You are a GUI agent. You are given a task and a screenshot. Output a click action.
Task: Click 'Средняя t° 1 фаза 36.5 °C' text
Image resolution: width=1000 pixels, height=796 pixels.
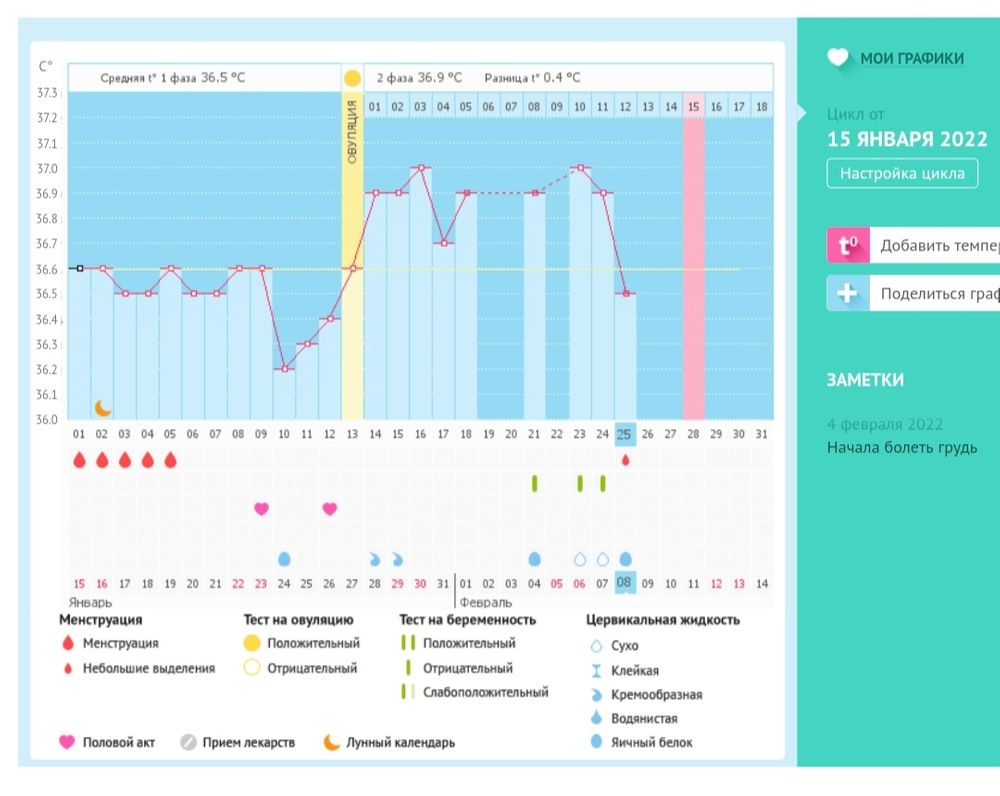click(x=172, y=78)
